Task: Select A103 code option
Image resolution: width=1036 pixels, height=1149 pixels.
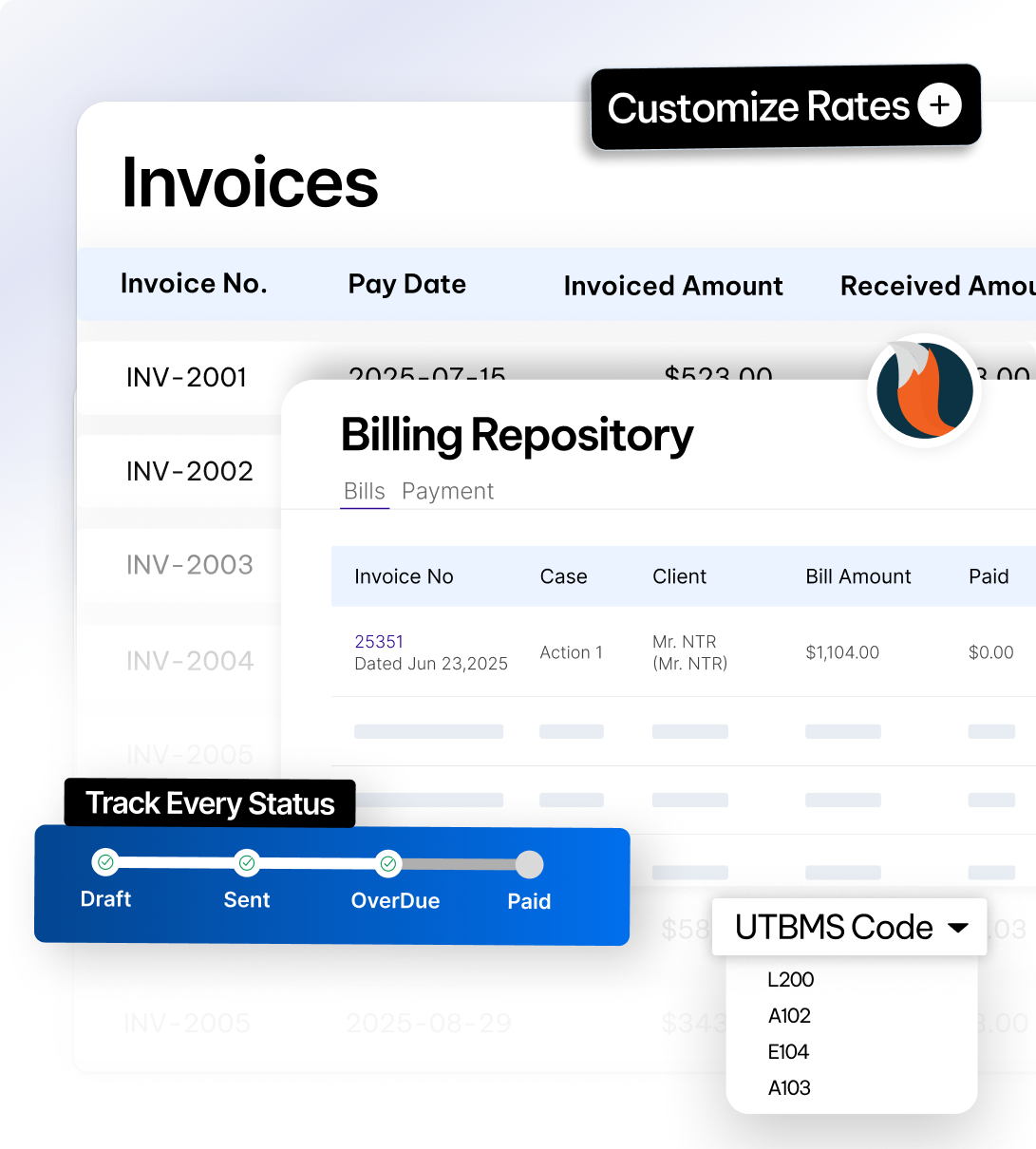Action: pos(789,1087)
